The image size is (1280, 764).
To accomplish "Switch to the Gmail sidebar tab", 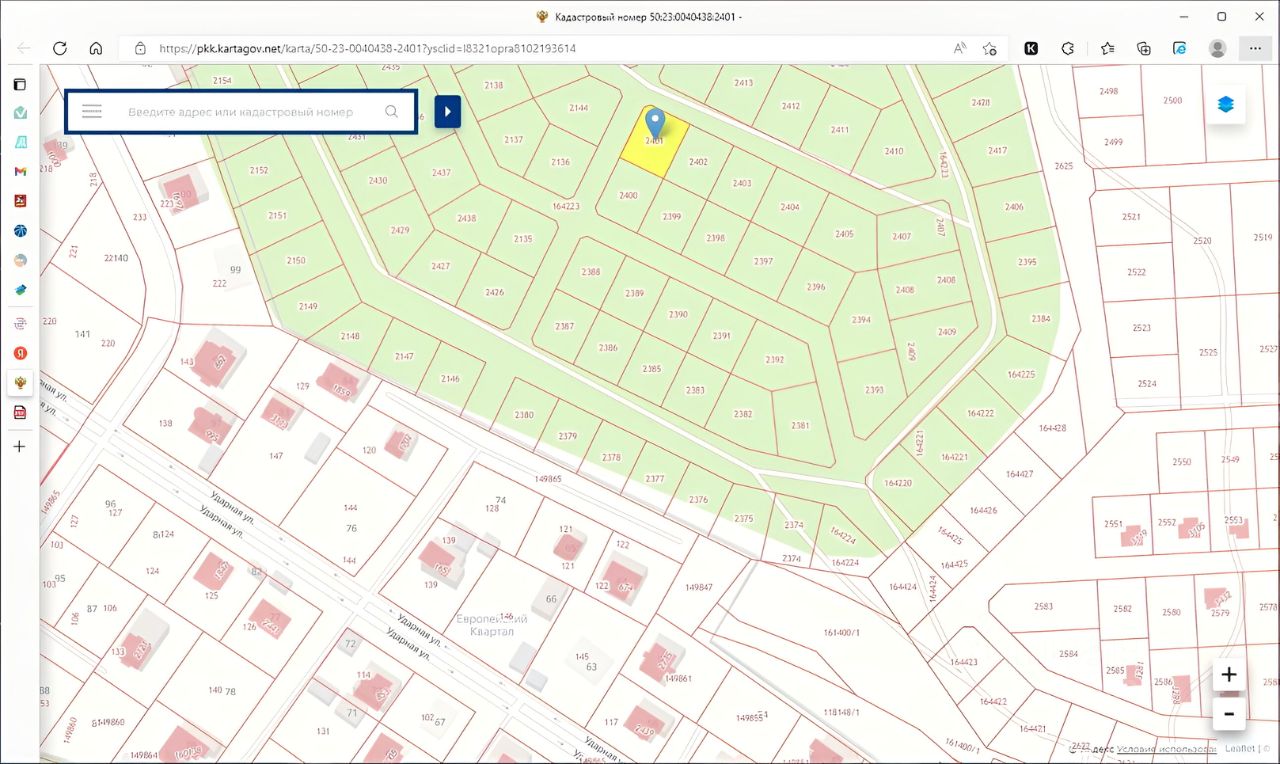I will pos(20,172).
